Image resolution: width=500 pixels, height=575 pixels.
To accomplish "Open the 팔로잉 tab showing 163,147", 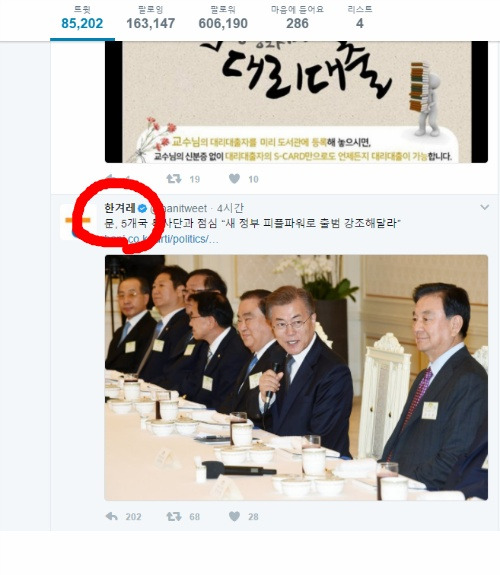I will pyautogui.click(x=150, y=18).
